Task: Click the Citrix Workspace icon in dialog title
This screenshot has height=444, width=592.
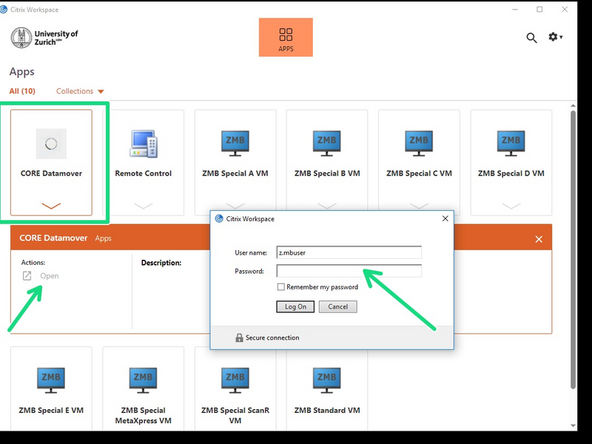Action: pyautogui.click(x=219, y=219)
